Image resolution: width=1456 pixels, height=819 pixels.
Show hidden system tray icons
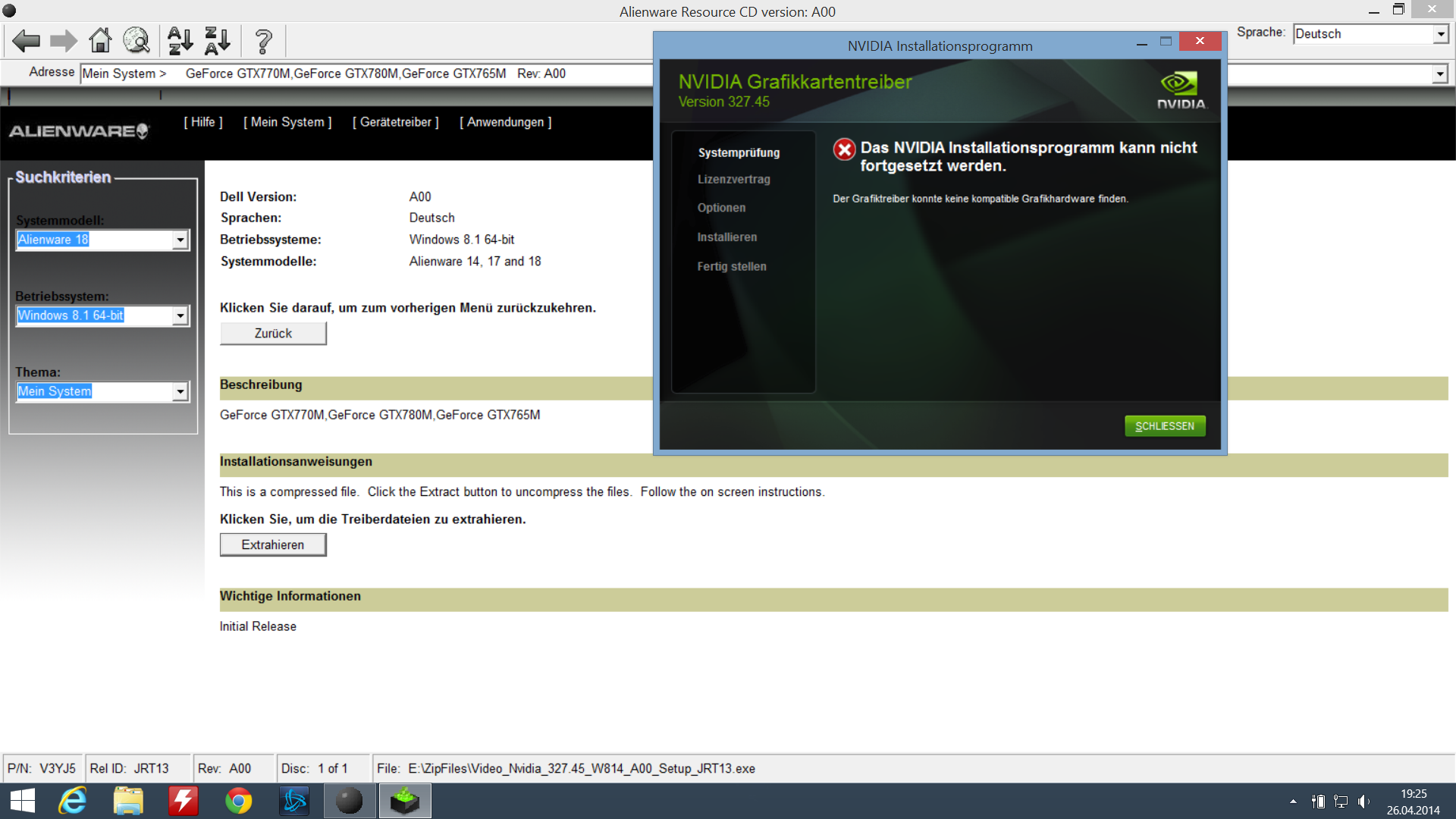1293,802
